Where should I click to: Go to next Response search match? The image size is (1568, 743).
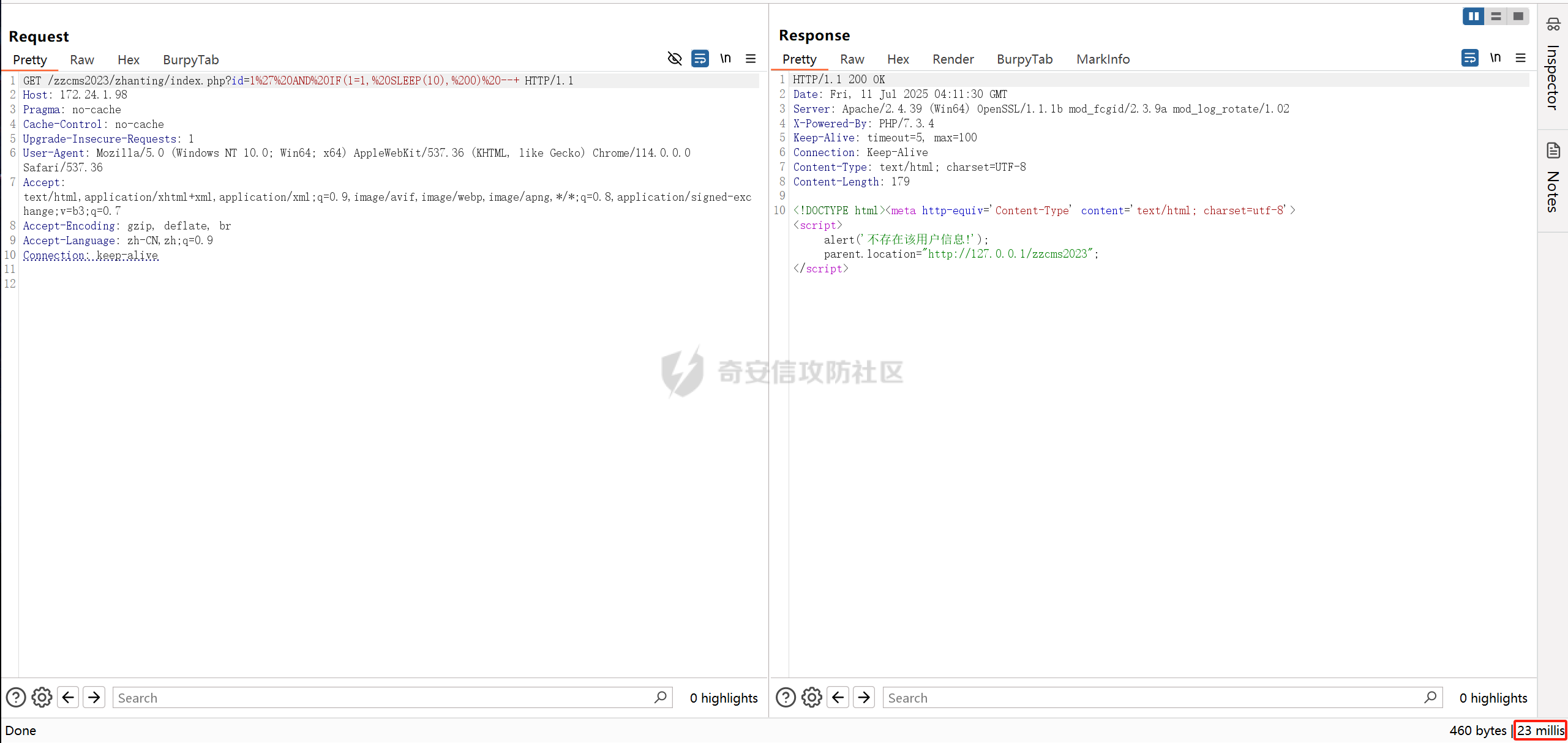864,697
